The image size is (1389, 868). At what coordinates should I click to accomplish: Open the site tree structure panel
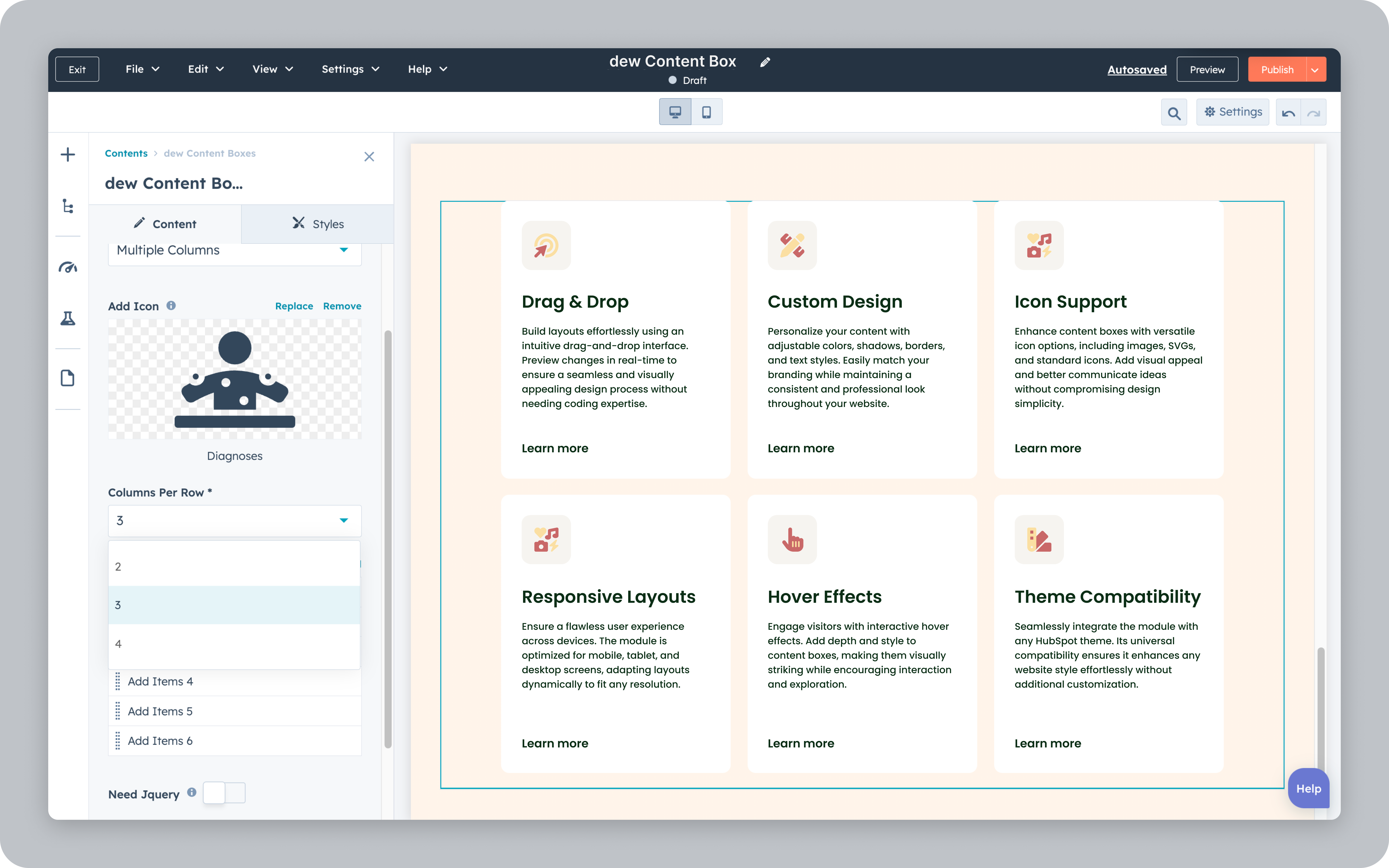[68, 207]
